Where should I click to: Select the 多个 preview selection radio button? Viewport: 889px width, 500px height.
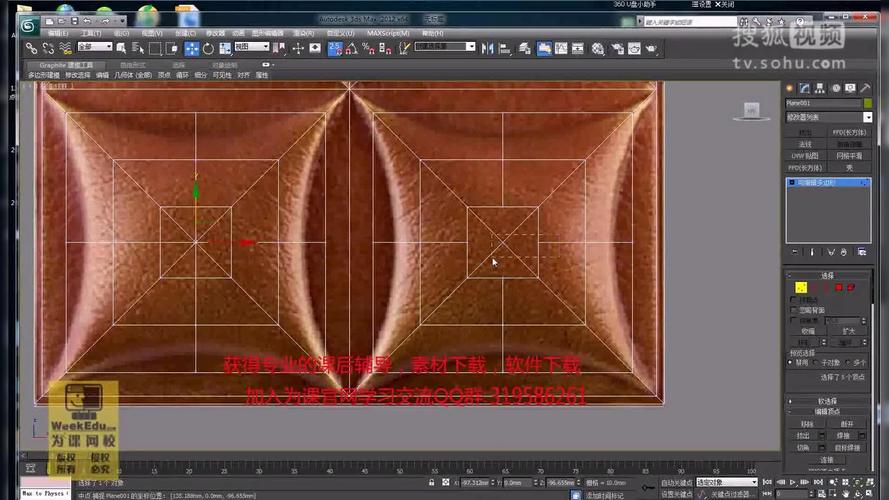point(848,362)
